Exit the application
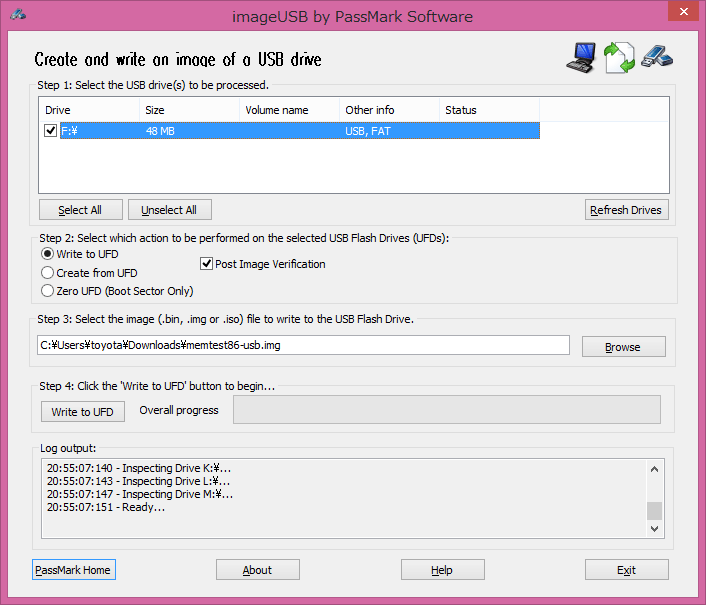The width and height of the screenshot is (706, 605). click(x=627, y=569)
